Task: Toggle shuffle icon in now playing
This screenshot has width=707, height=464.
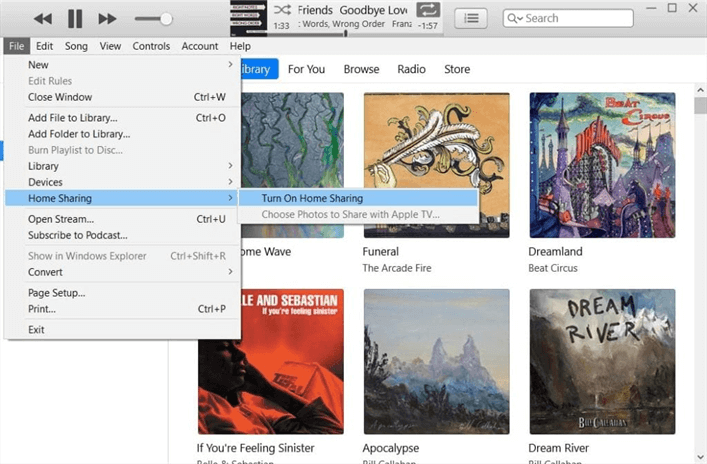Action: [282, 9]
